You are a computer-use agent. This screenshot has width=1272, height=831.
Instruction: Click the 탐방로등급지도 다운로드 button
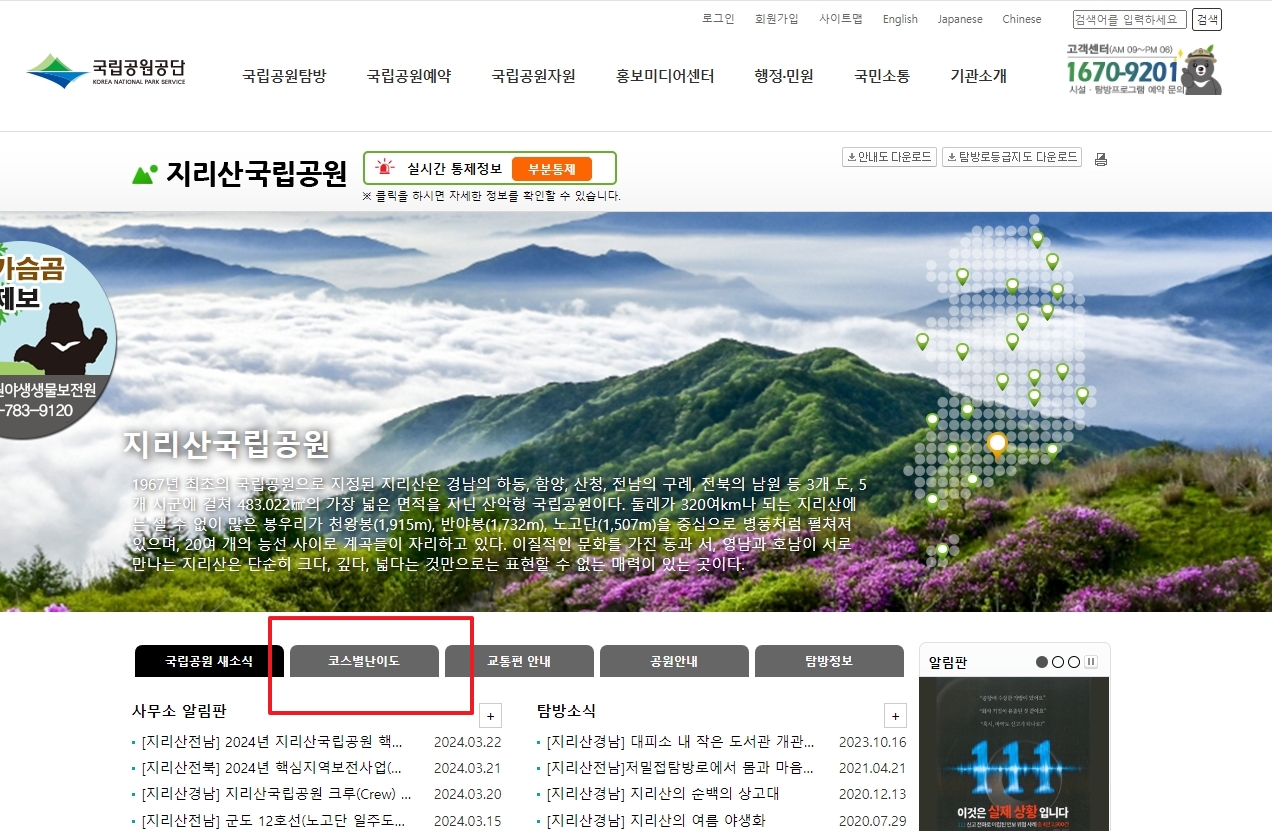[1011, 157]
